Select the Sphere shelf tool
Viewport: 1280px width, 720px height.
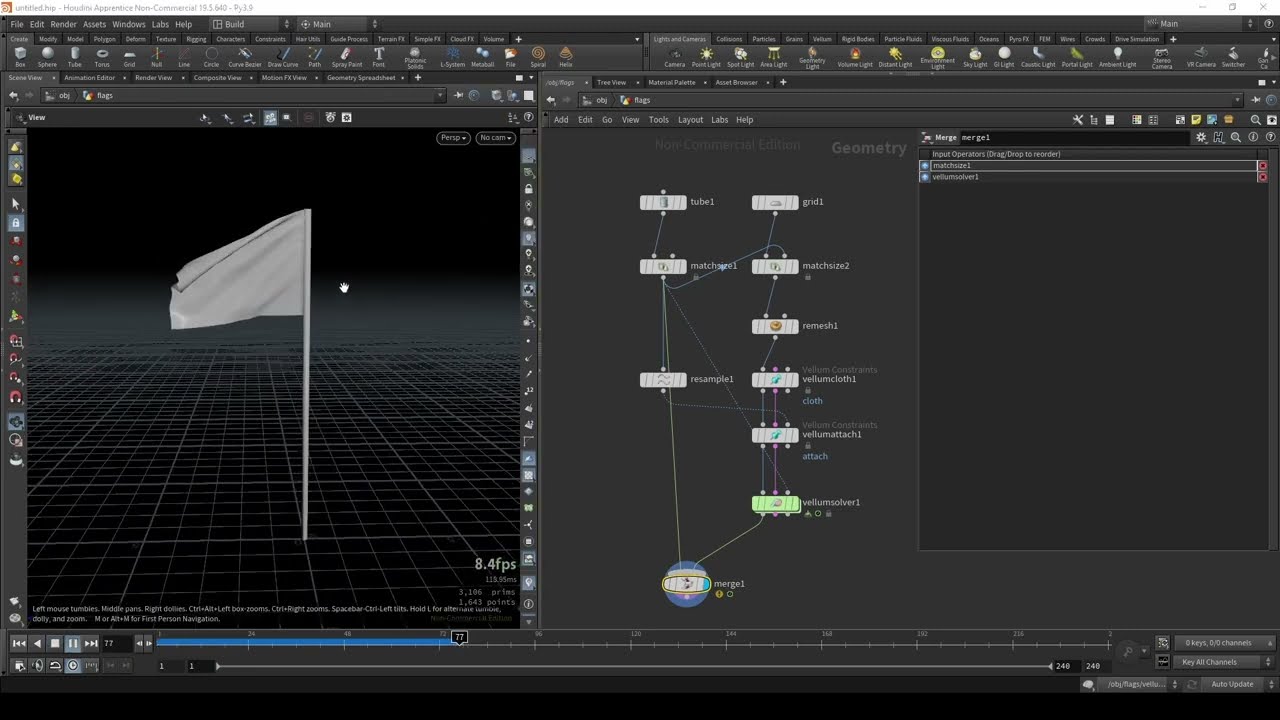click(47, 57)
